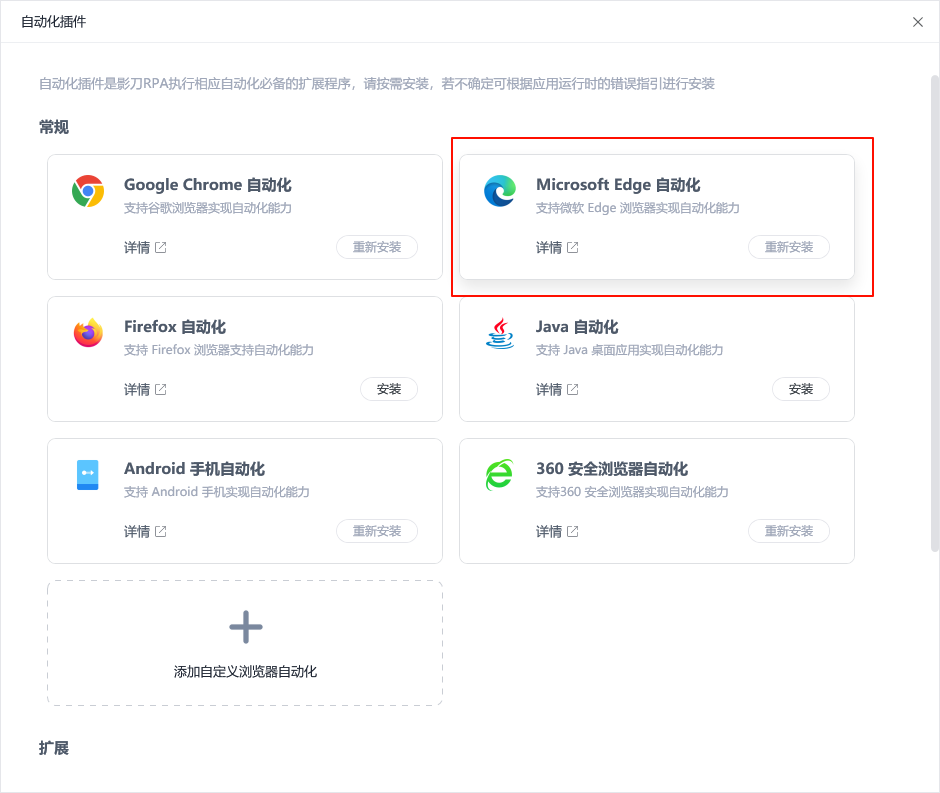Click the 360 secure browser icon
The height and width of the screenshot is (793, 940).
click(x=499, y=475)
